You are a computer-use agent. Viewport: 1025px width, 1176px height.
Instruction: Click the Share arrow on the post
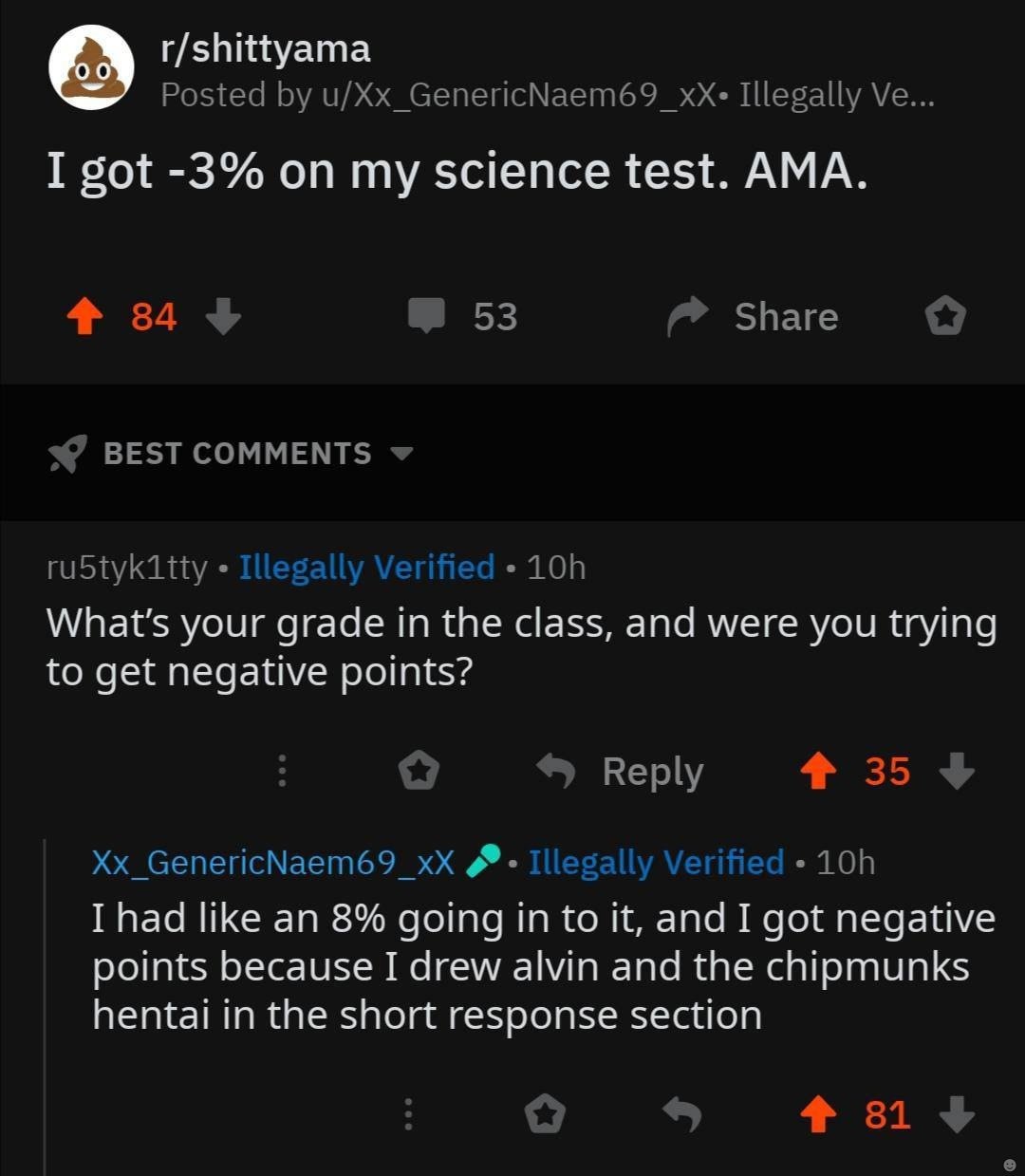point(688,317)
